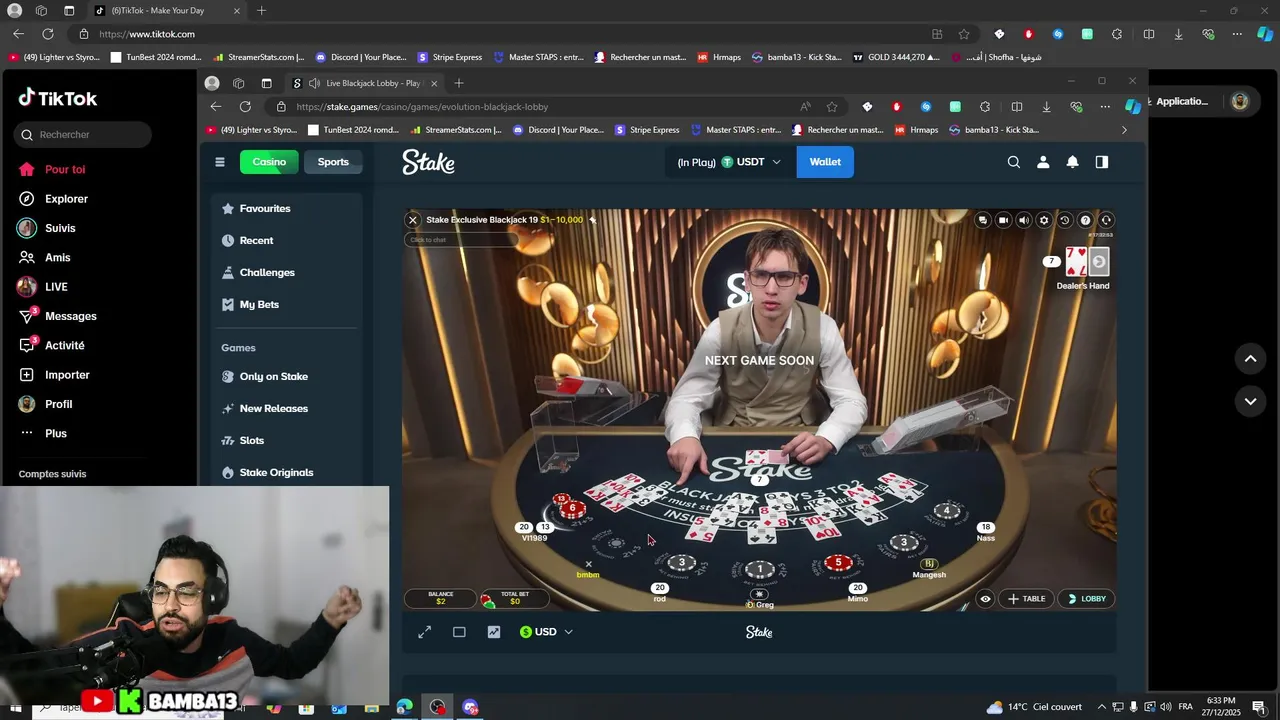1280x720 pixels.
Task: Collapse Stake hamburger menu
Action: click(220, 162)
